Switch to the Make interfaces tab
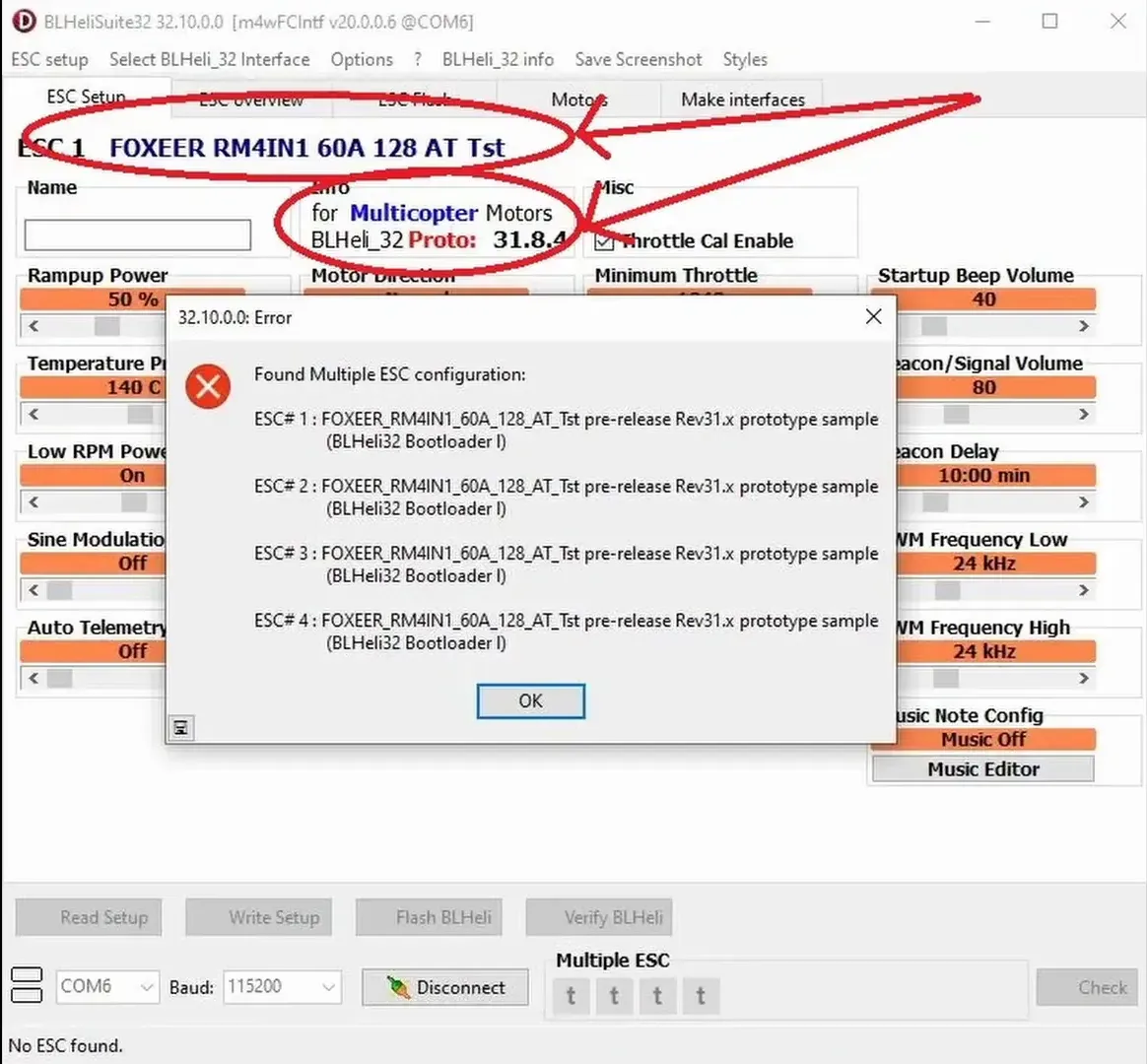The image size is (1147, 1064). [x=742, y=100]
